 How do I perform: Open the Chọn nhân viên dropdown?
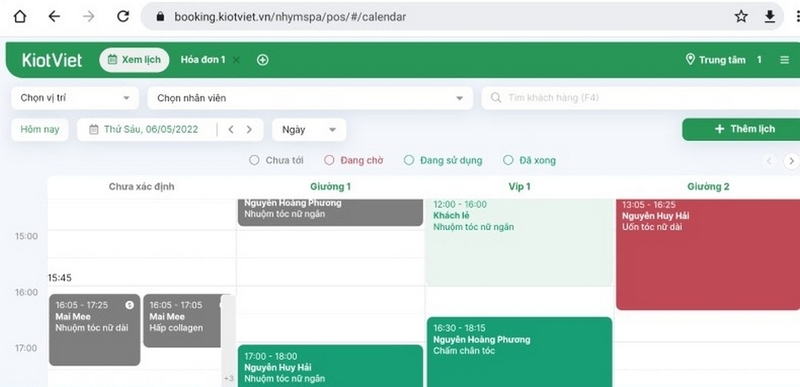310,98
